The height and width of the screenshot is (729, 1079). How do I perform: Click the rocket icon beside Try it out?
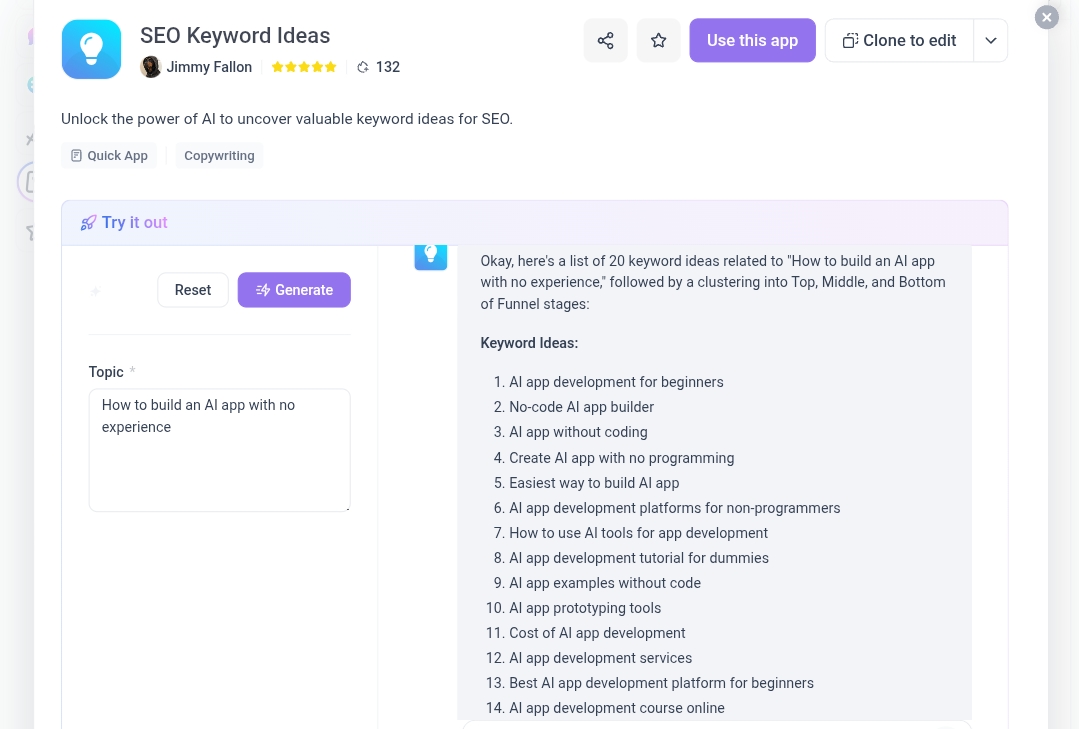[88, 223]
